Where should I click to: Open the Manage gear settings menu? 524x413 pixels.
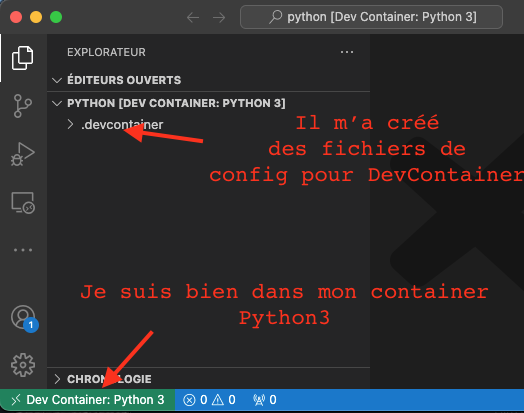pyautogui.click(x=23, y=365)
